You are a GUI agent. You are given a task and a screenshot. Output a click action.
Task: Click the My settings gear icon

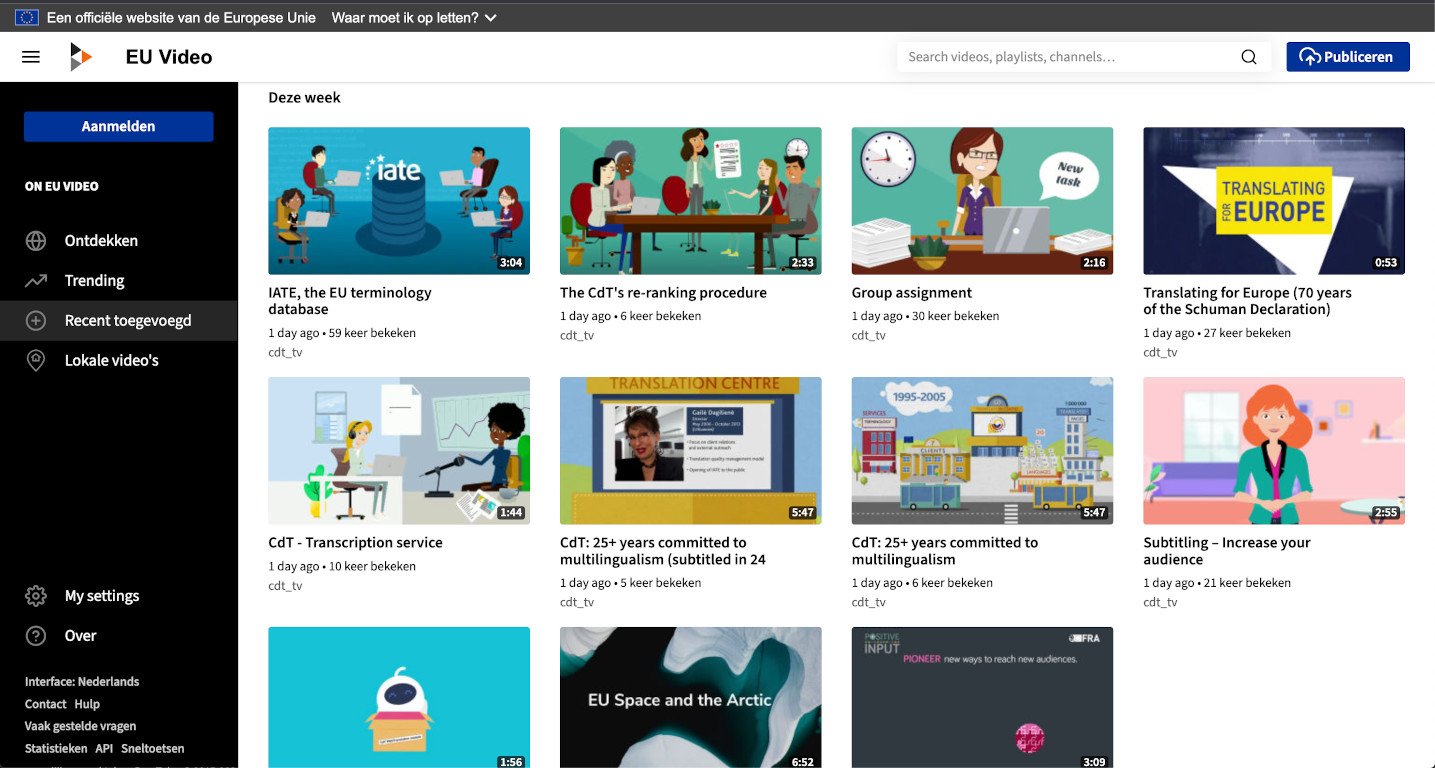click(x=36, y=596)
